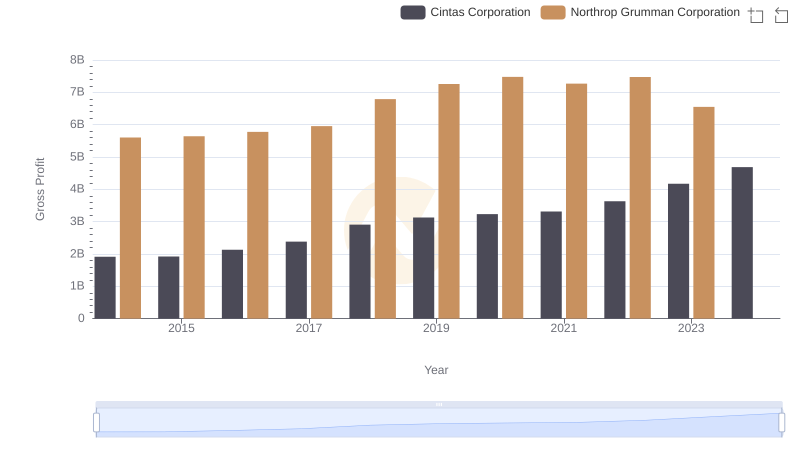Click the 2017 x-axis label
Screen dimensions: 800x461
tap(309, 328)
